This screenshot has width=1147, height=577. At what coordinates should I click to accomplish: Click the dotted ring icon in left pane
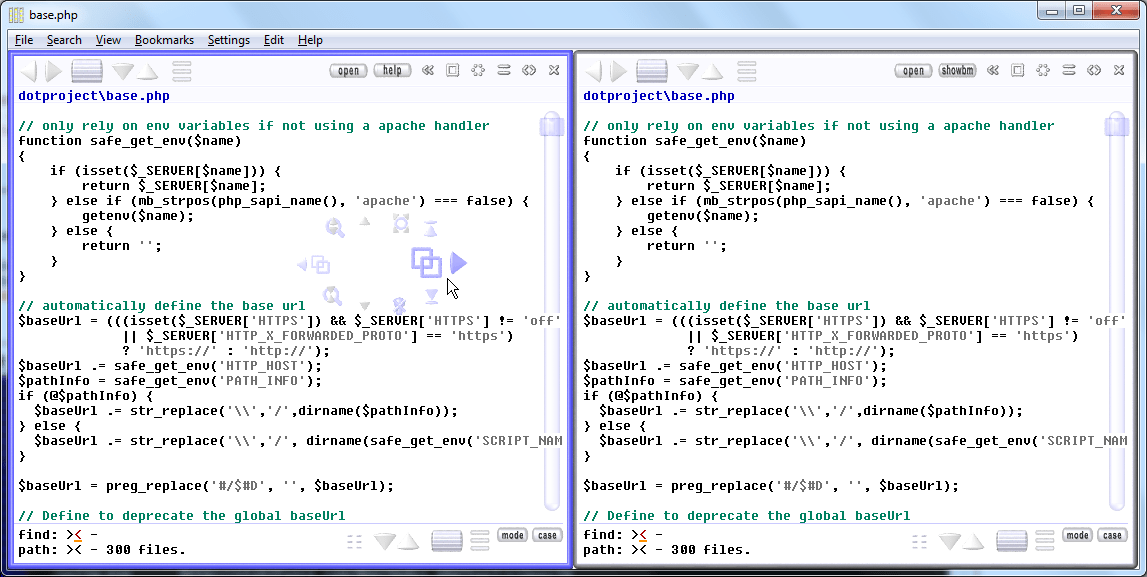tap(478, 70)
